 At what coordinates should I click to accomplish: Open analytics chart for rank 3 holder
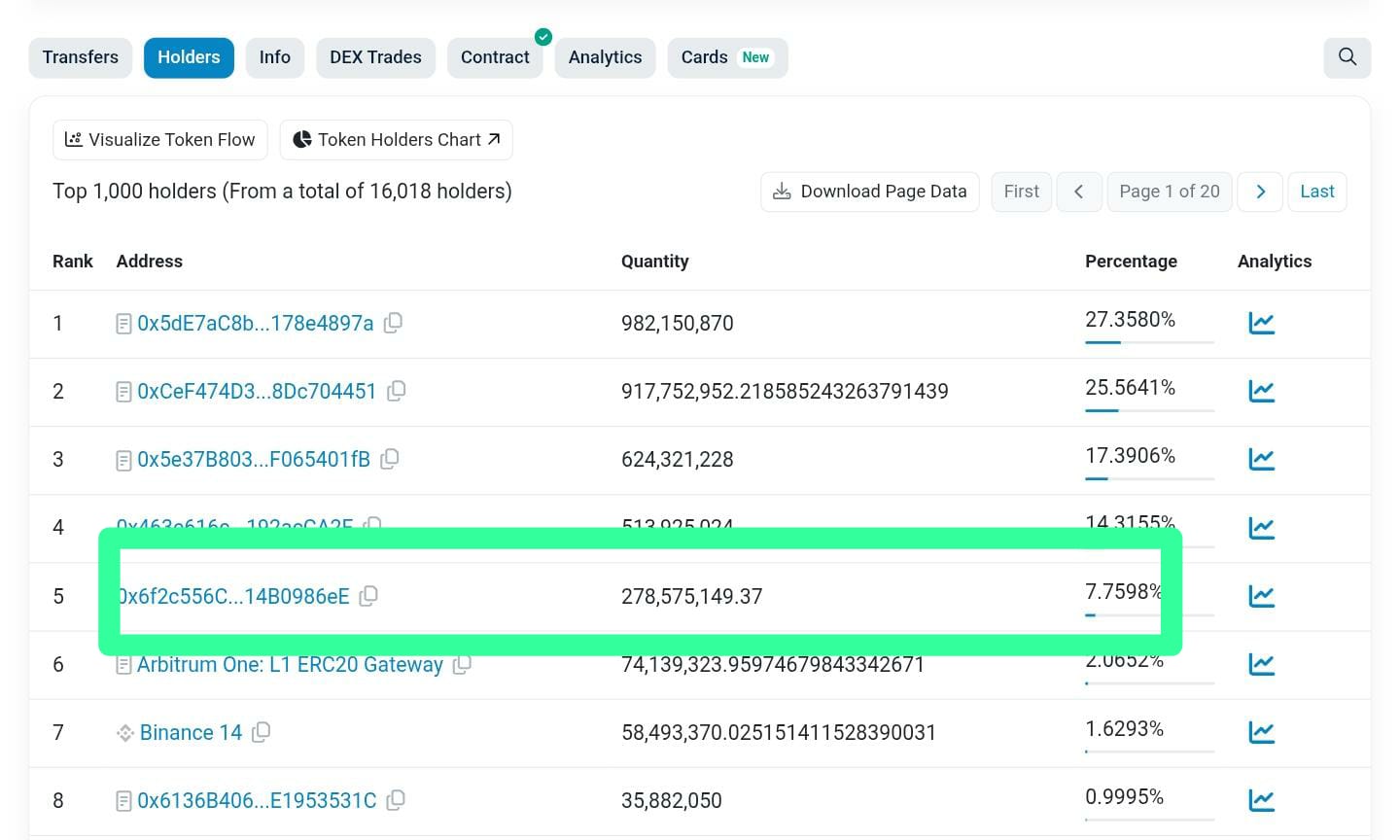click(x=1261, y=459)
